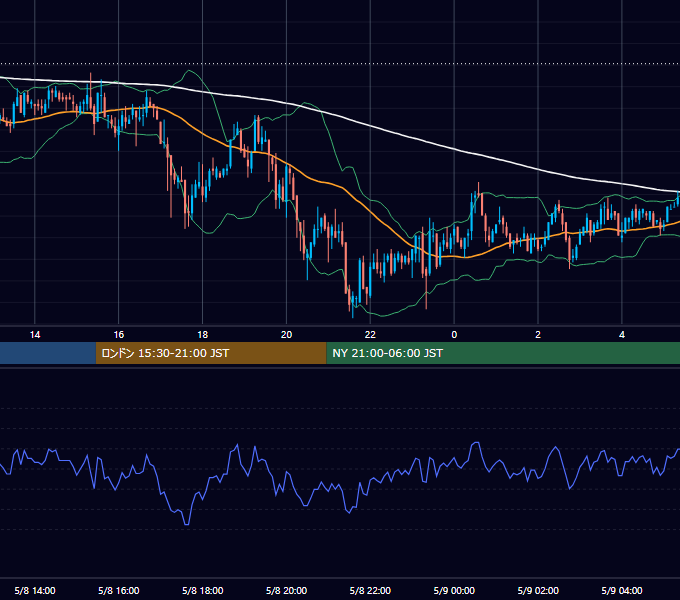Viewport: 680px width, 600px height.
Task: Click the London session band 15:30-21:00 JST
Action: click(x=211, y=353)
